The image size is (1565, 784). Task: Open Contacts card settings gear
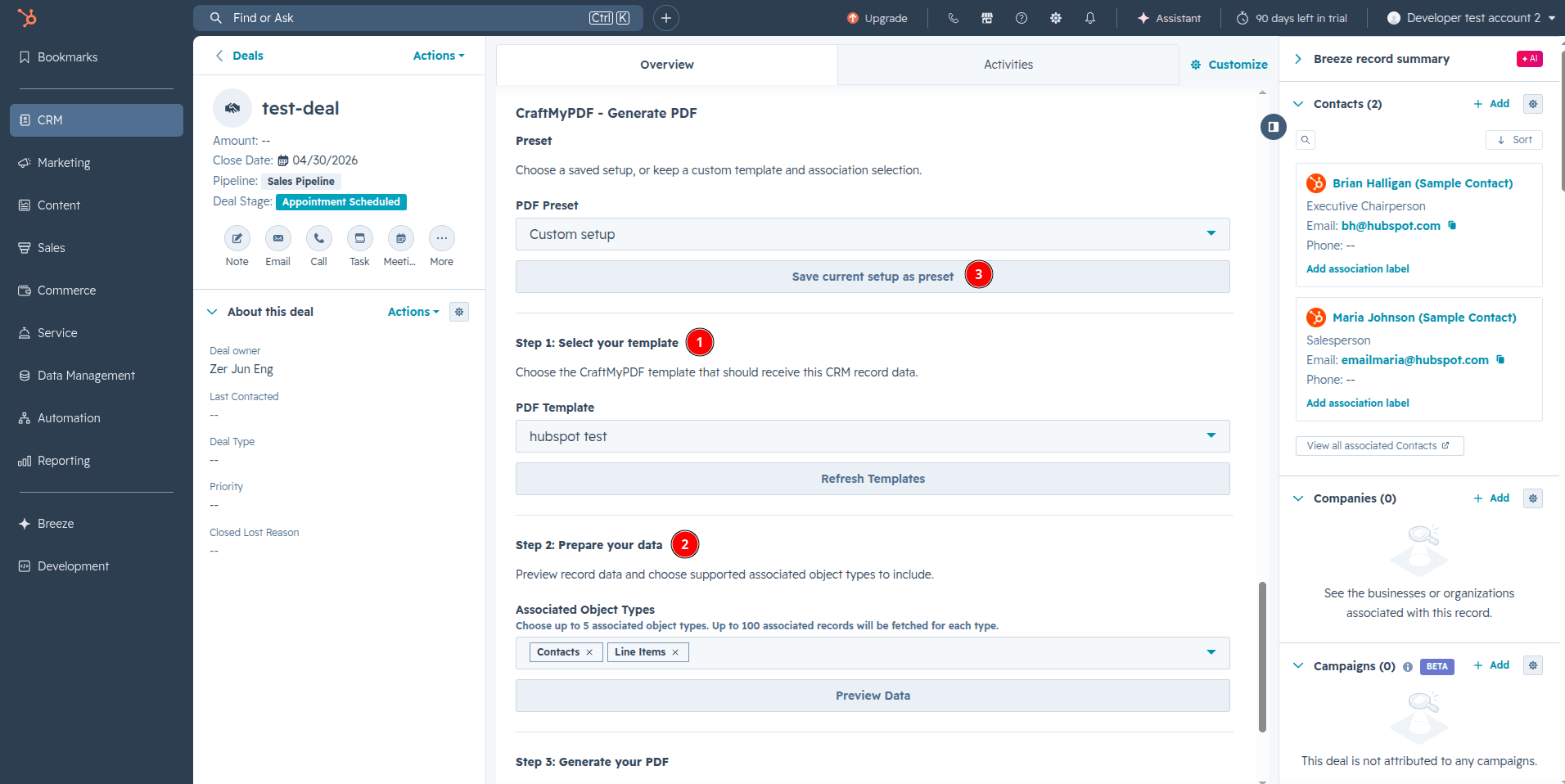click(x=1533, y=104)
